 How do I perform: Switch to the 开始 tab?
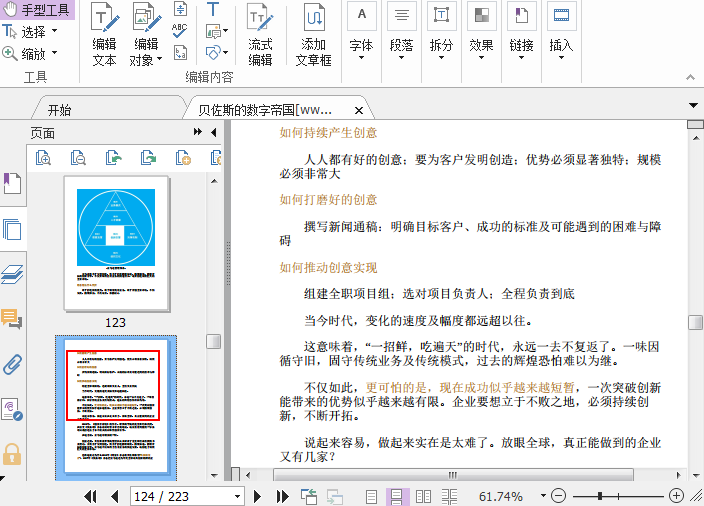(x=59, y=109)
